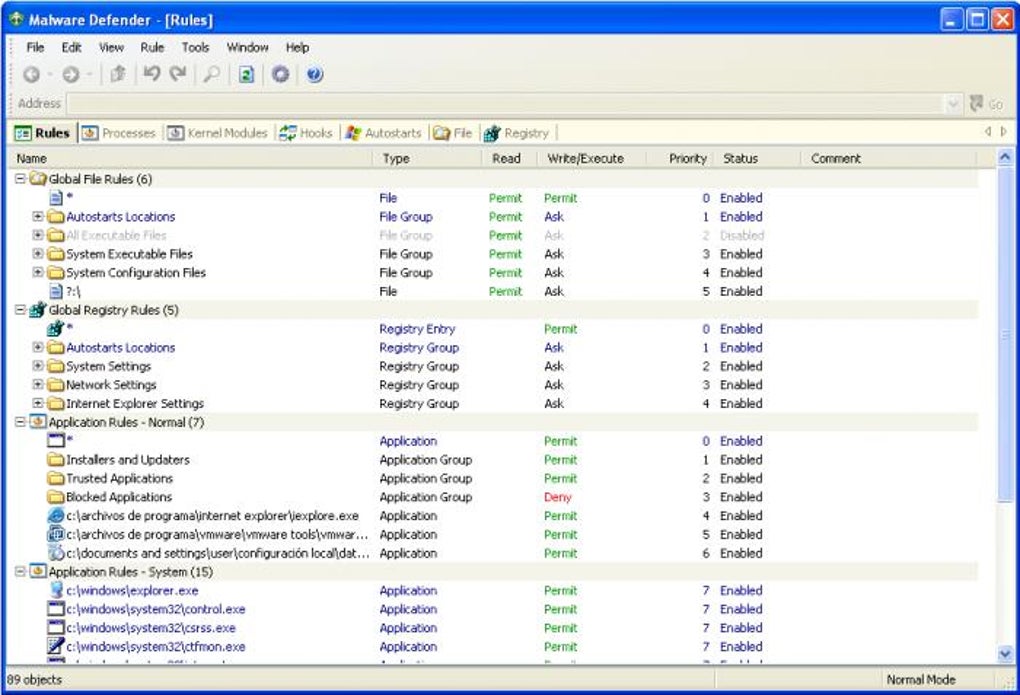Click the Global Registry Rules cube icon
1020x695 pixels.
tap(38, 310)
